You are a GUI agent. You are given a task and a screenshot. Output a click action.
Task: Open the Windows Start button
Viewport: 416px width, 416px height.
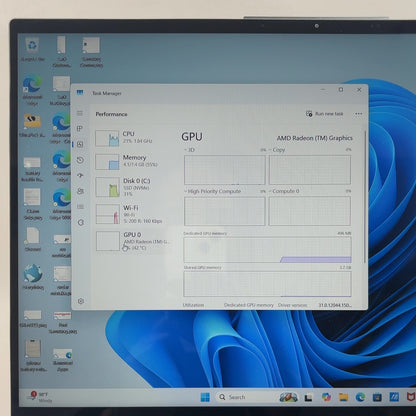(205, 397)
